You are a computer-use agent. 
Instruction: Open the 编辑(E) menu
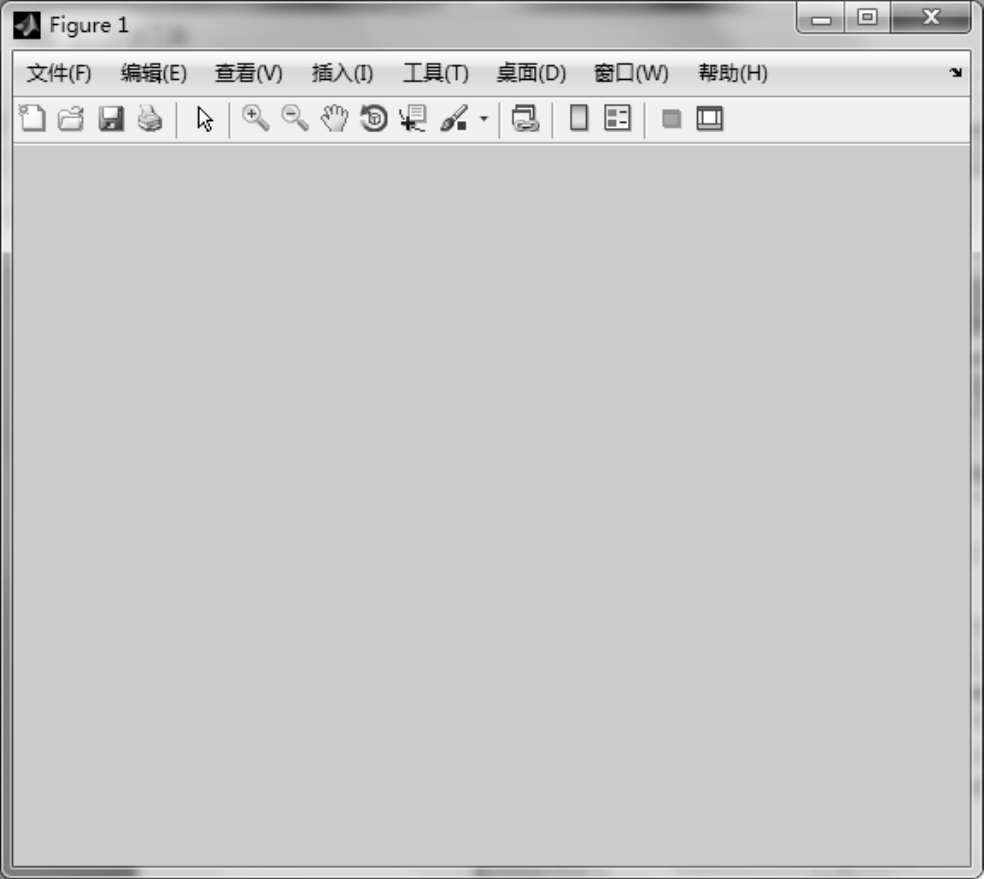click(x=154, y=73)
